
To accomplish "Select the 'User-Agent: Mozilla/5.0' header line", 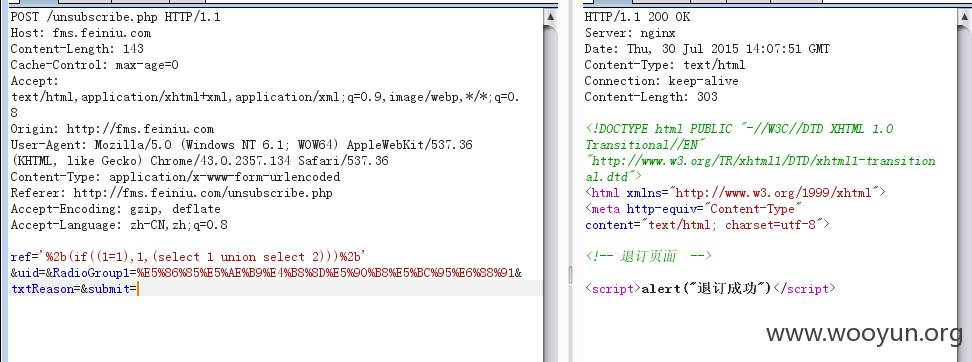I will pos(242,145).
